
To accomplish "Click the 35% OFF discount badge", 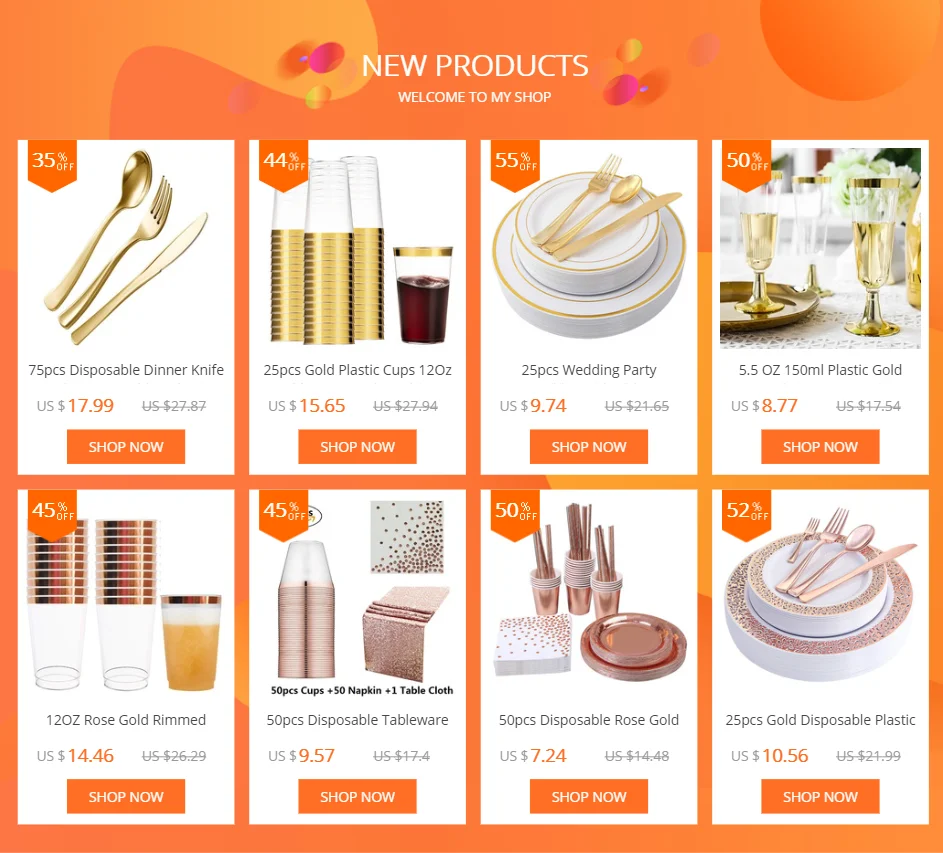I will click(x=52, y=165).
